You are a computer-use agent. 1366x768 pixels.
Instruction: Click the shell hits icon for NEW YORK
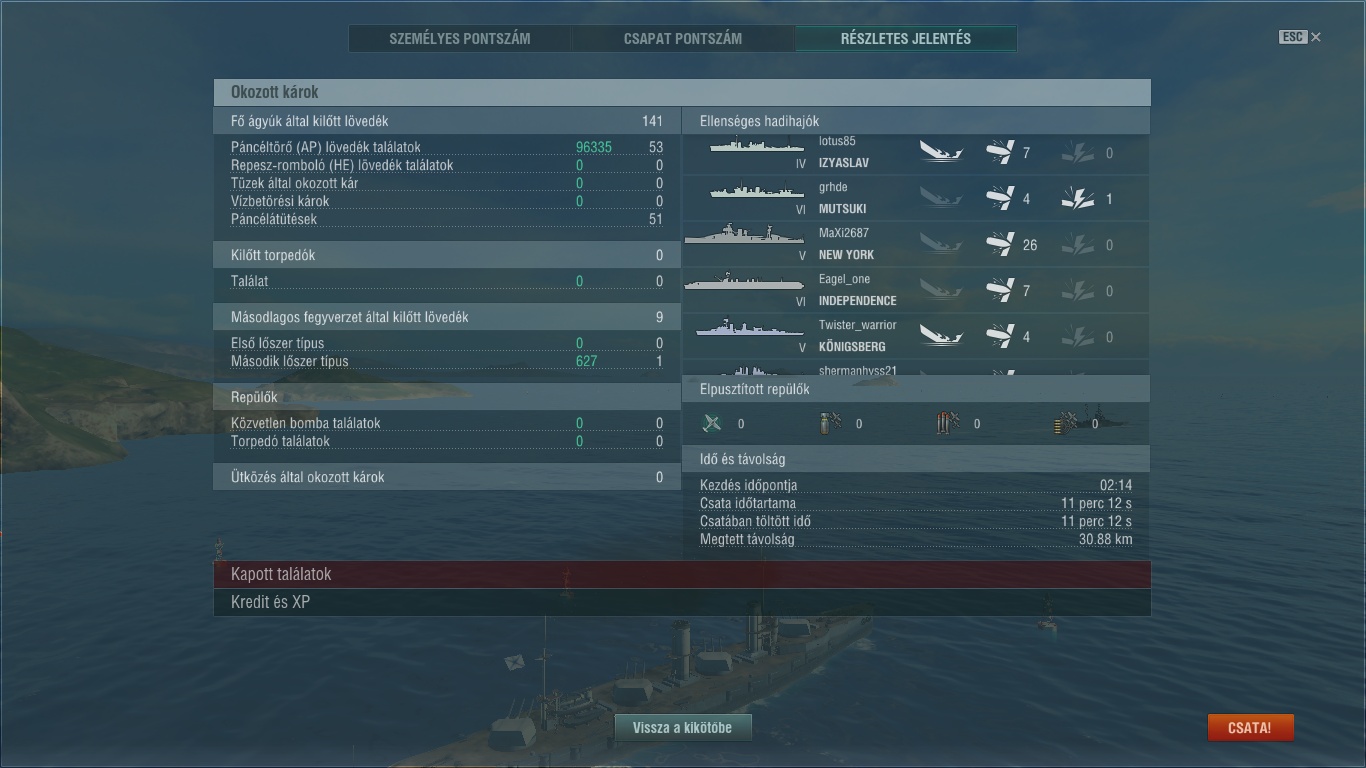tap(1000, 244)
